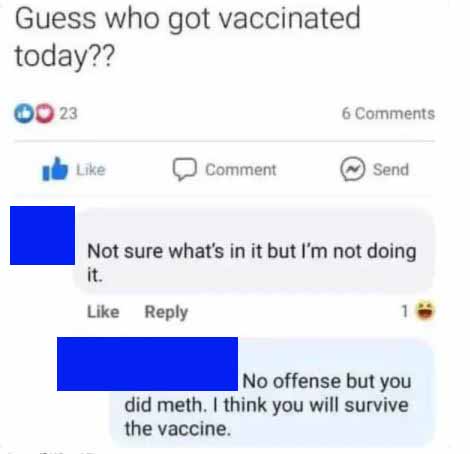
Task: View the 23 reactions count
Action: point(68,113)
